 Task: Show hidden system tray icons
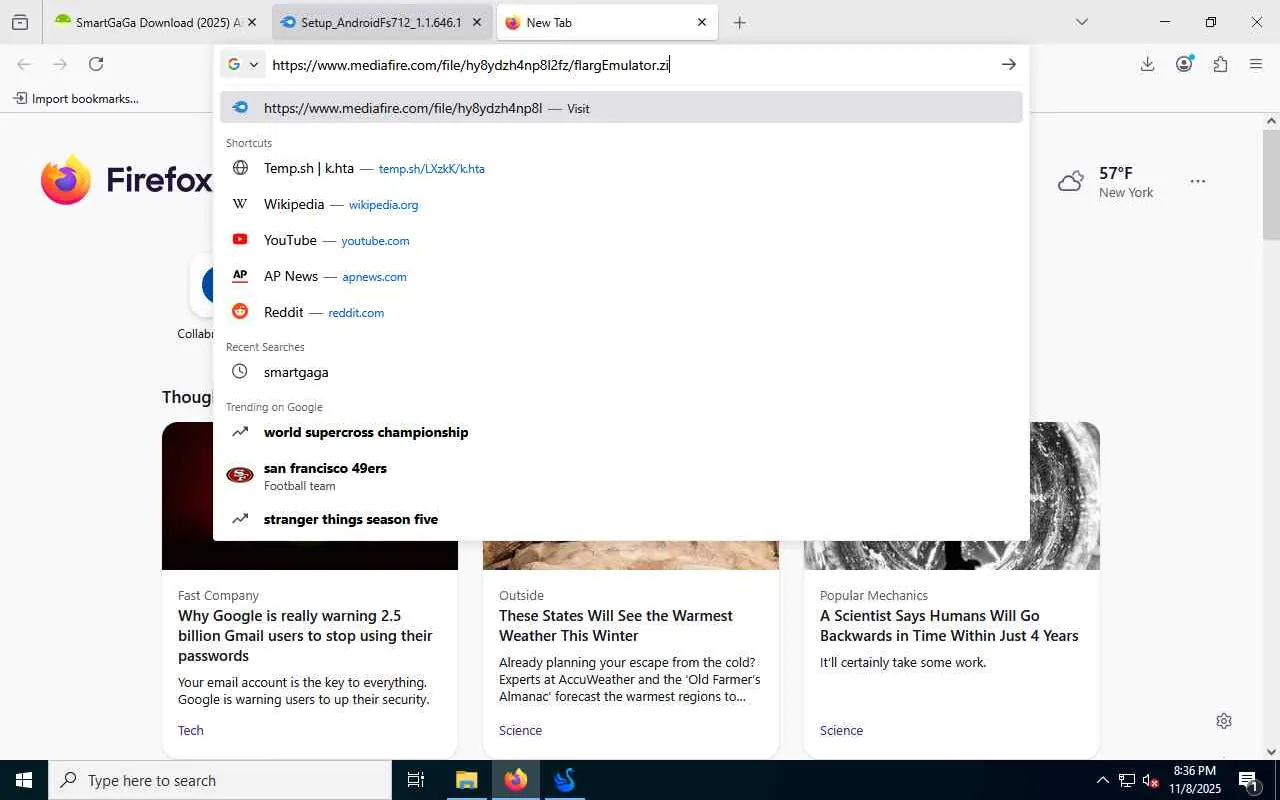(x=1102, y=780)
